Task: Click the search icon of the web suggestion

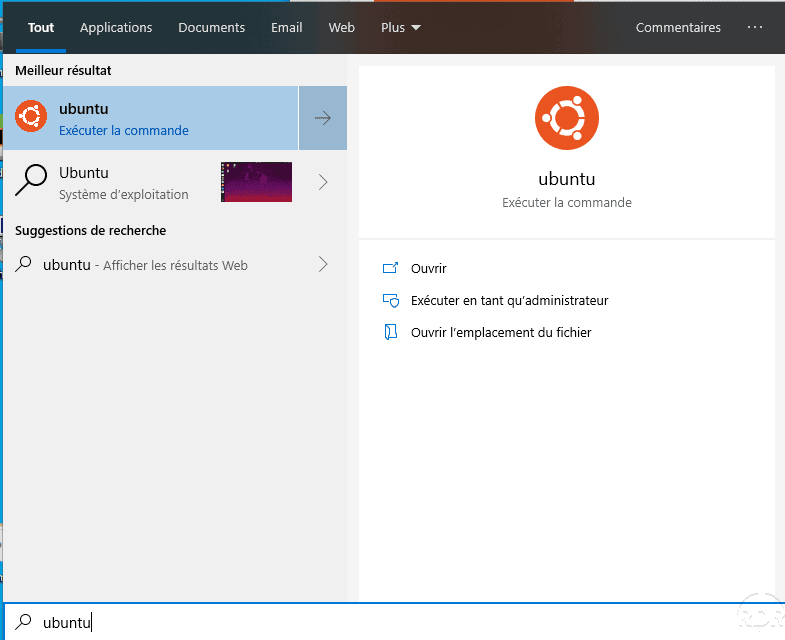Action: tap(24, 264)
